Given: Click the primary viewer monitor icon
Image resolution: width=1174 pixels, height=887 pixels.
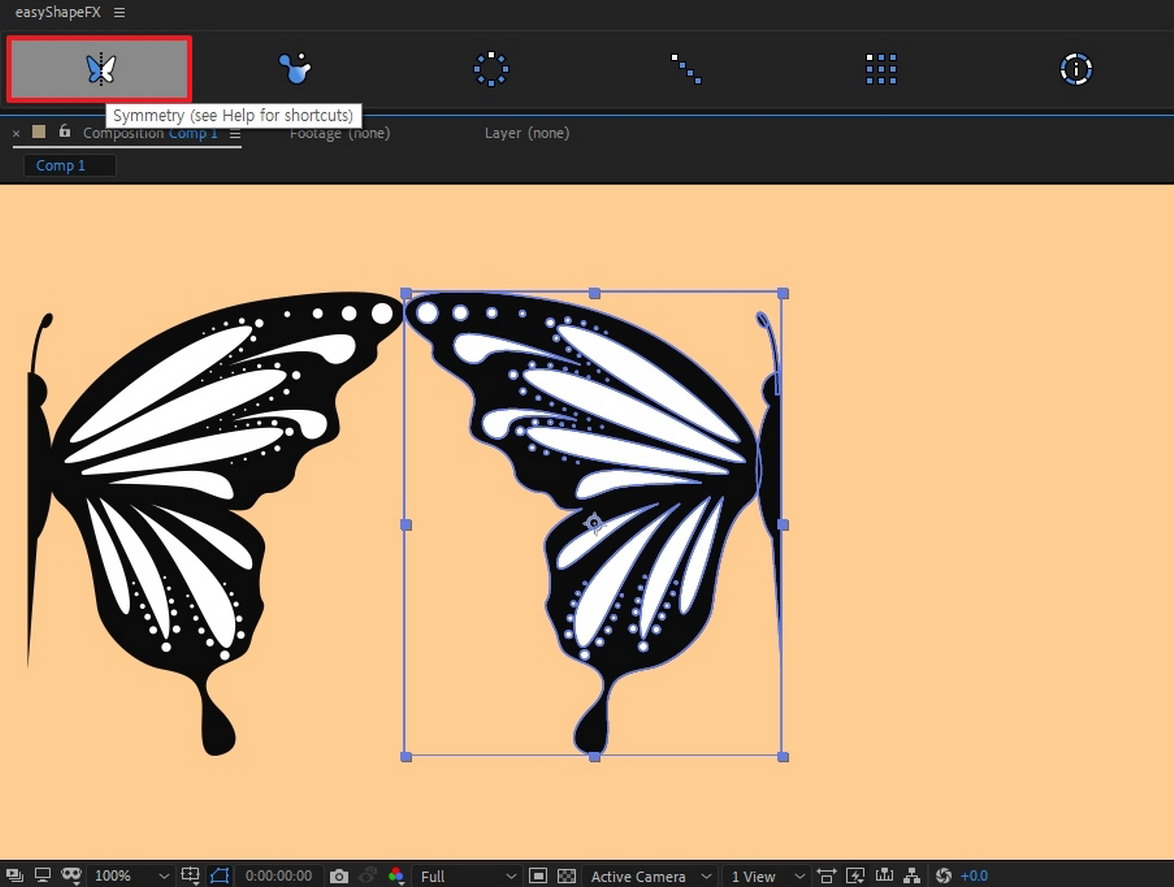Looking at the screenshot, I should pyautogui.click(x=43, y=875).
